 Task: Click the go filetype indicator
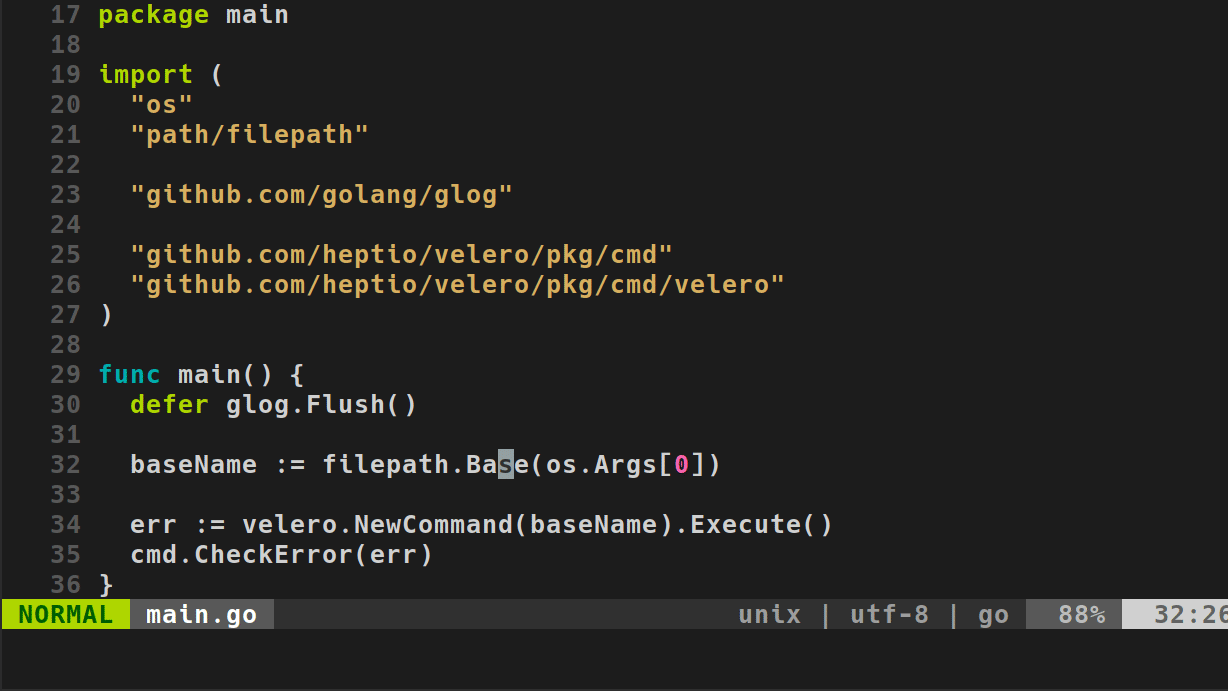(x=993, y=615)
